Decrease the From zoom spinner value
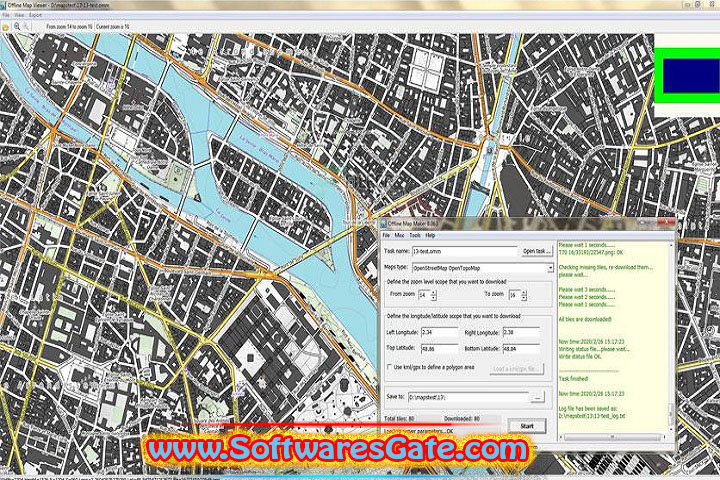This screenshot has height=480, width=720. pos(433,298)
